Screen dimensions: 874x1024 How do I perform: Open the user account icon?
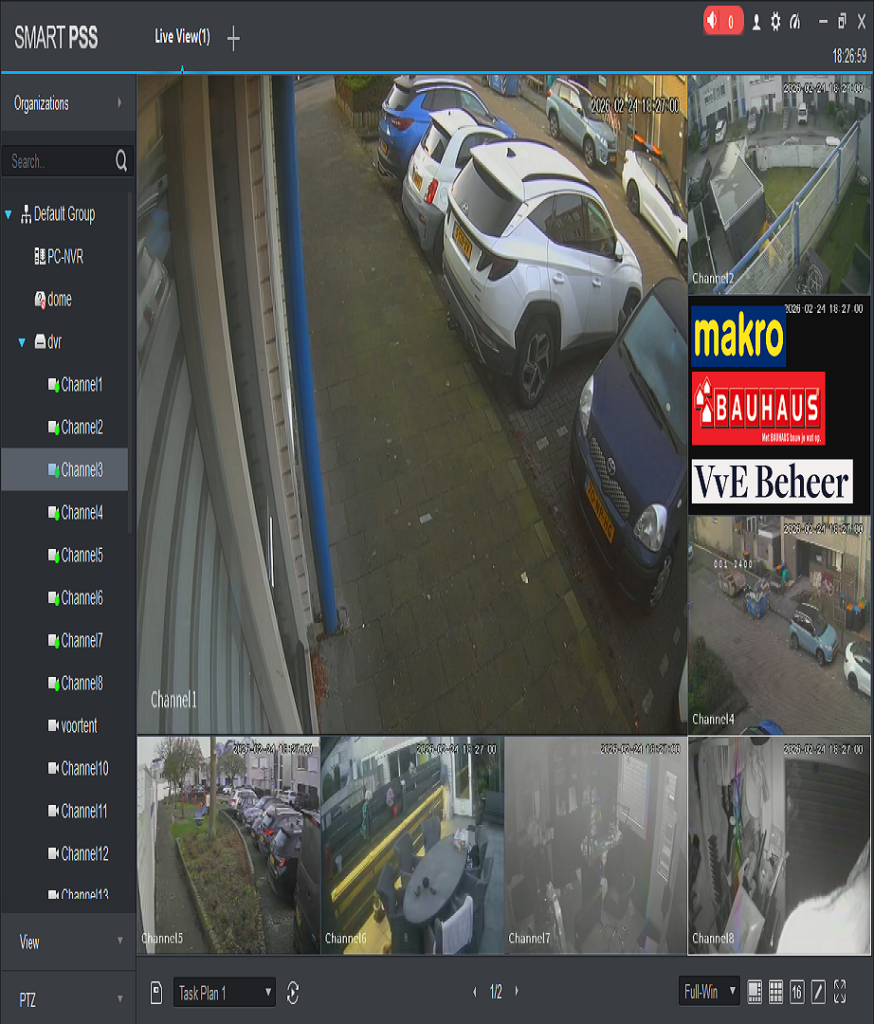(756, 21)
